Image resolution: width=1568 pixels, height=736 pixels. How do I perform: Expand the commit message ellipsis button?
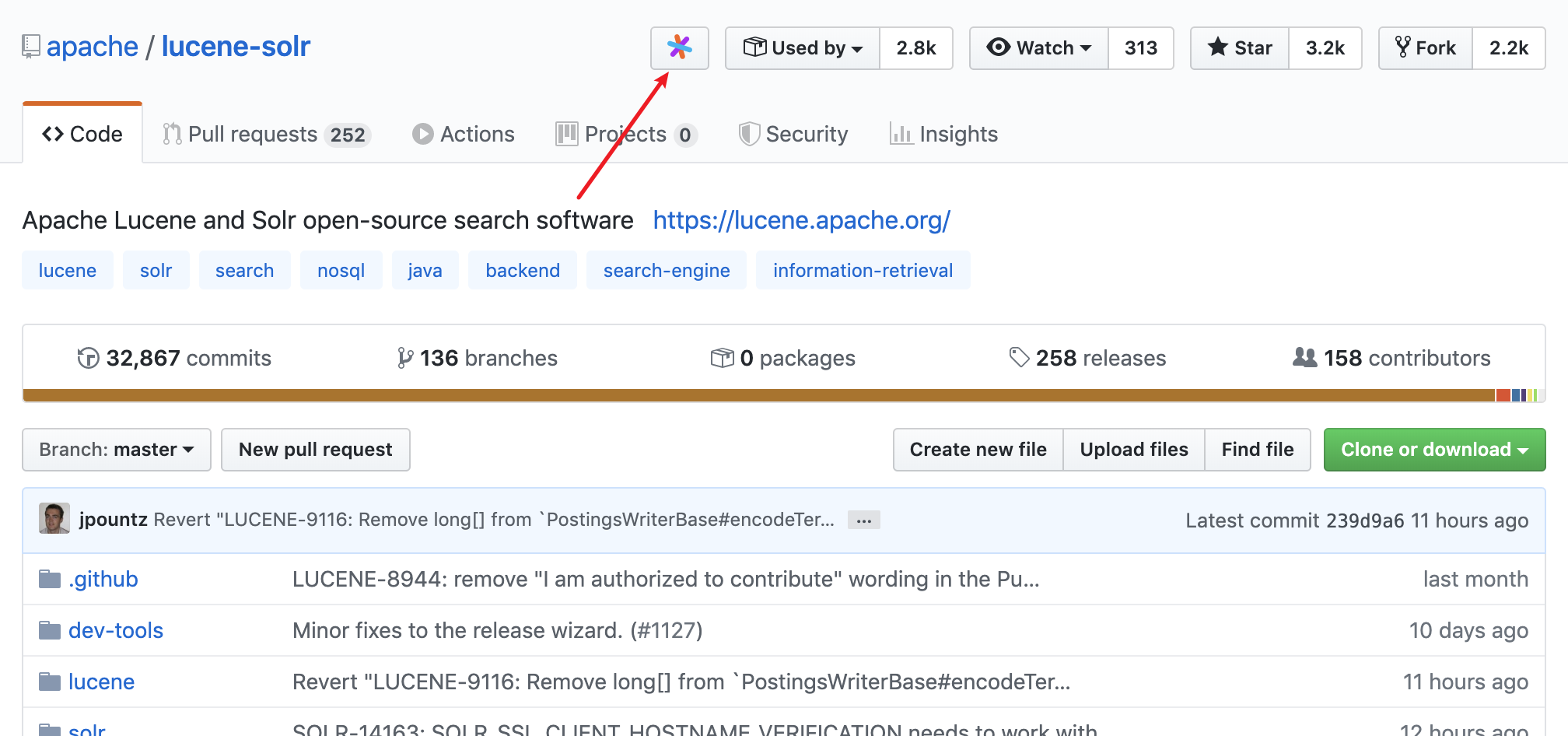click(x=863, y=520)
